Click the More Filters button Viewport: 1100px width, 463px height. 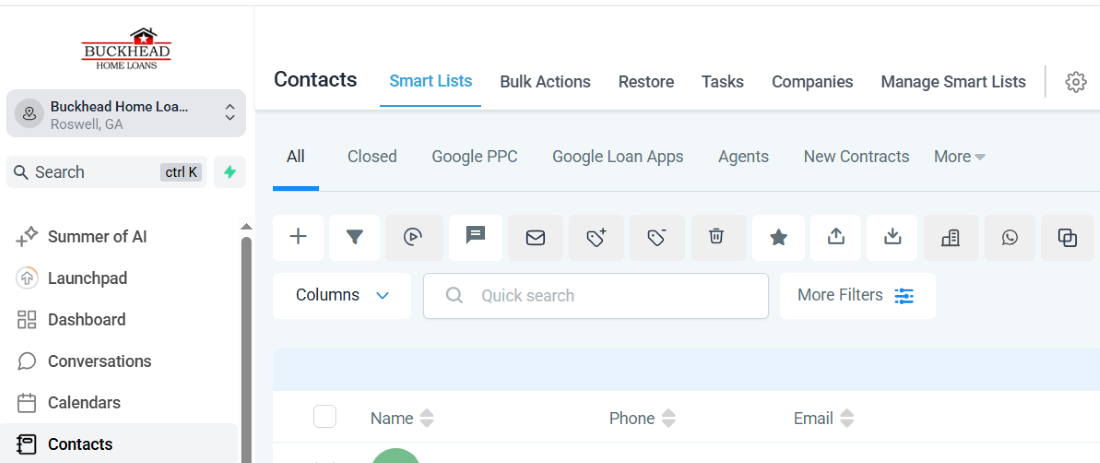point(857,295)
